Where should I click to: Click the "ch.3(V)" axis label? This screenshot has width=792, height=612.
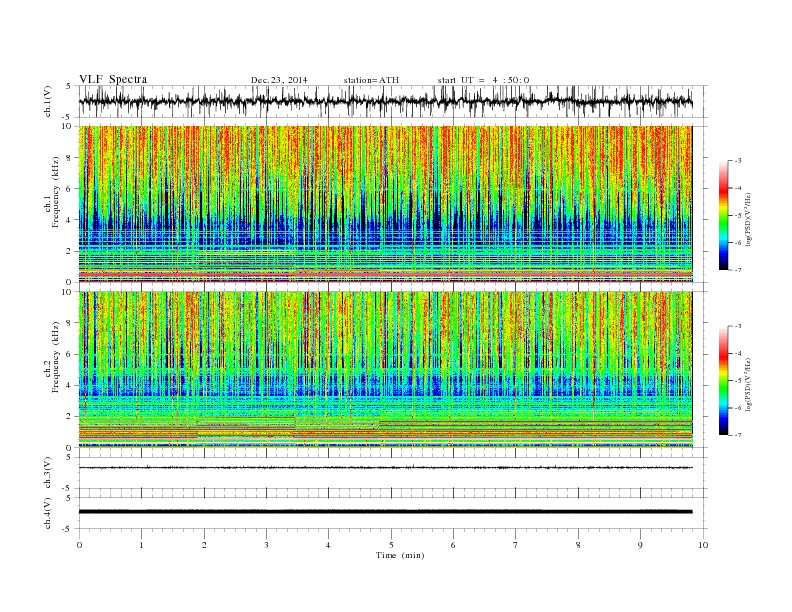pyautogui.click(x=48, y=473)
